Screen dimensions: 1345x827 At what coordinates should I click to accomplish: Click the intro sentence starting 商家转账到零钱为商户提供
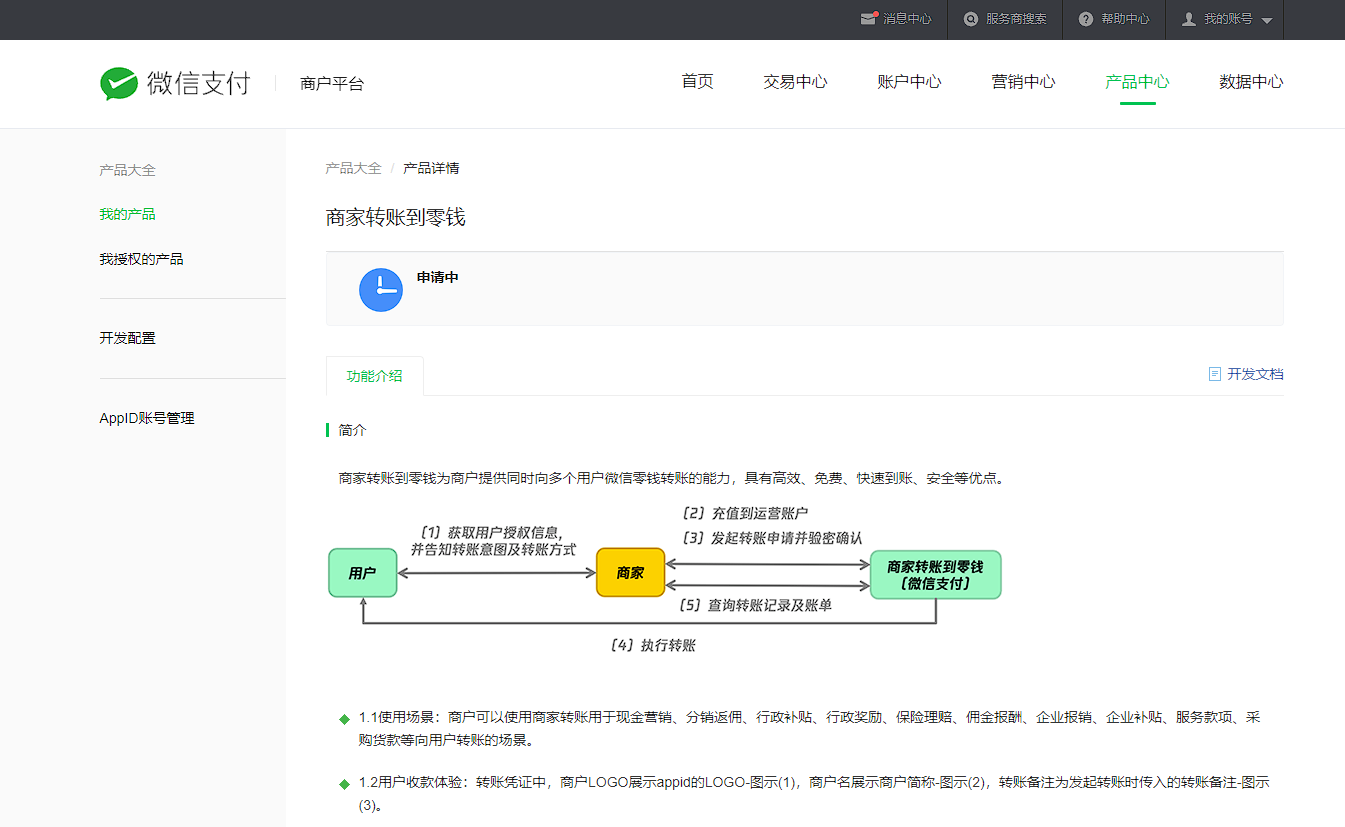point(671,478)
